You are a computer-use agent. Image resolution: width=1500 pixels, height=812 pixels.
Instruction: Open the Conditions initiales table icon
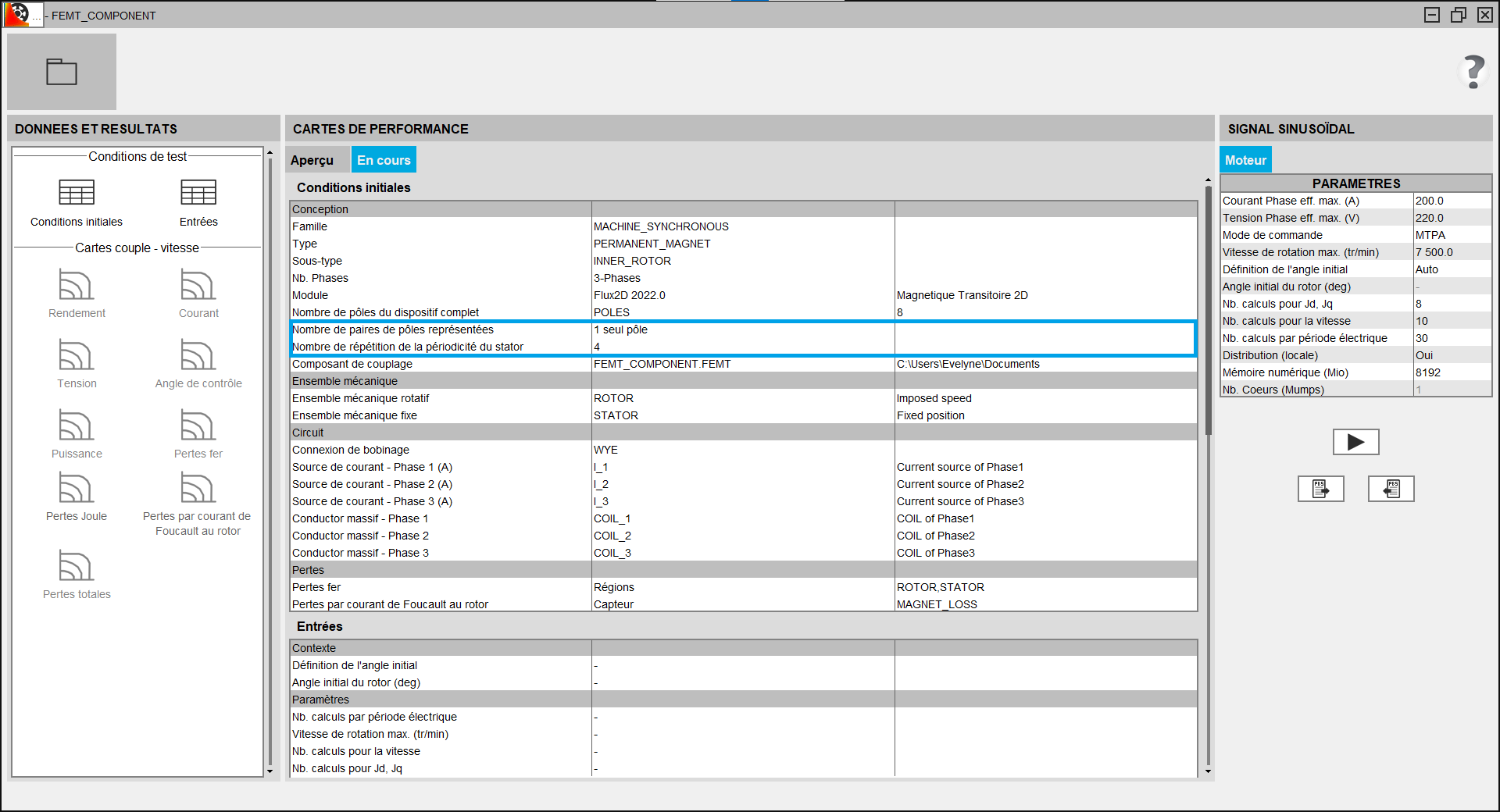pos(77,192)
